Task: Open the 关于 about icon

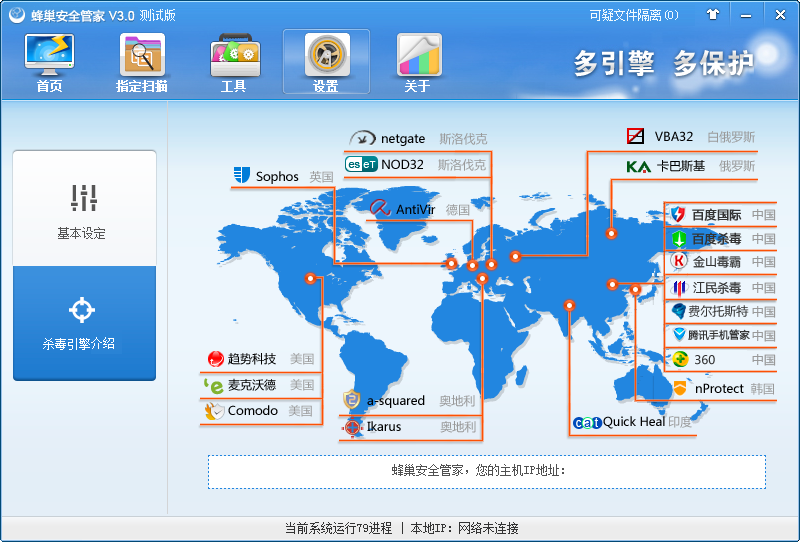Action: [x=419, y=55]
